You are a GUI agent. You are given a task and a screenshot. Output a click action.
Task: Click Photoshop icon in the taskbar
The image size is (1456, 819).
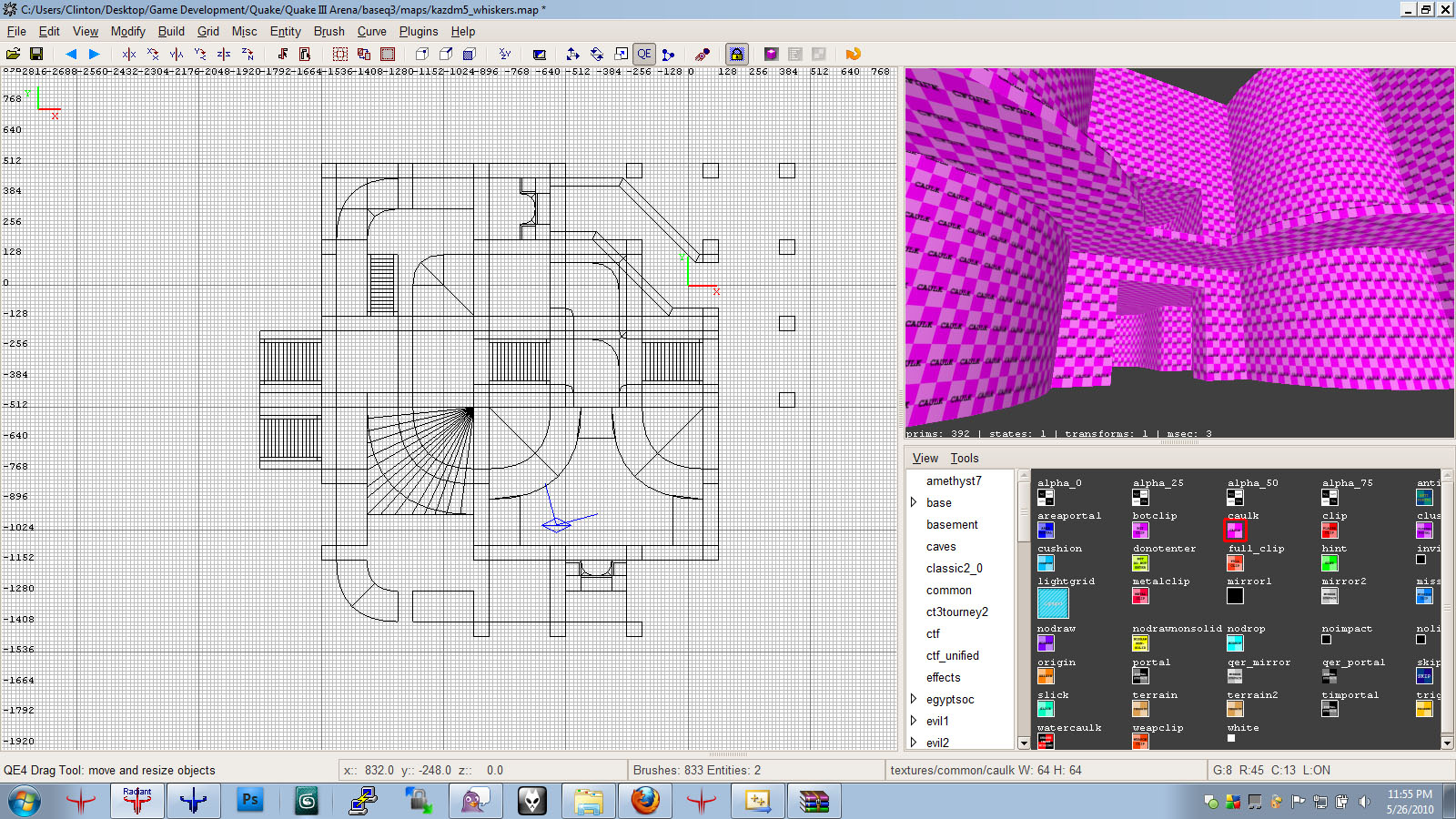pos(249,801)
